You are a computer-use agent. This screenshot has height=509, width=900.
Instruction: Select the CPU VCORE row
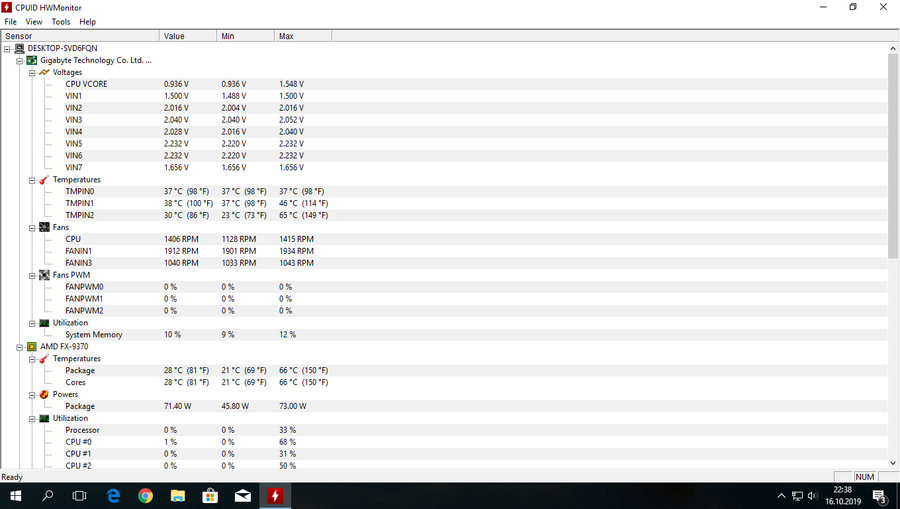444,84
